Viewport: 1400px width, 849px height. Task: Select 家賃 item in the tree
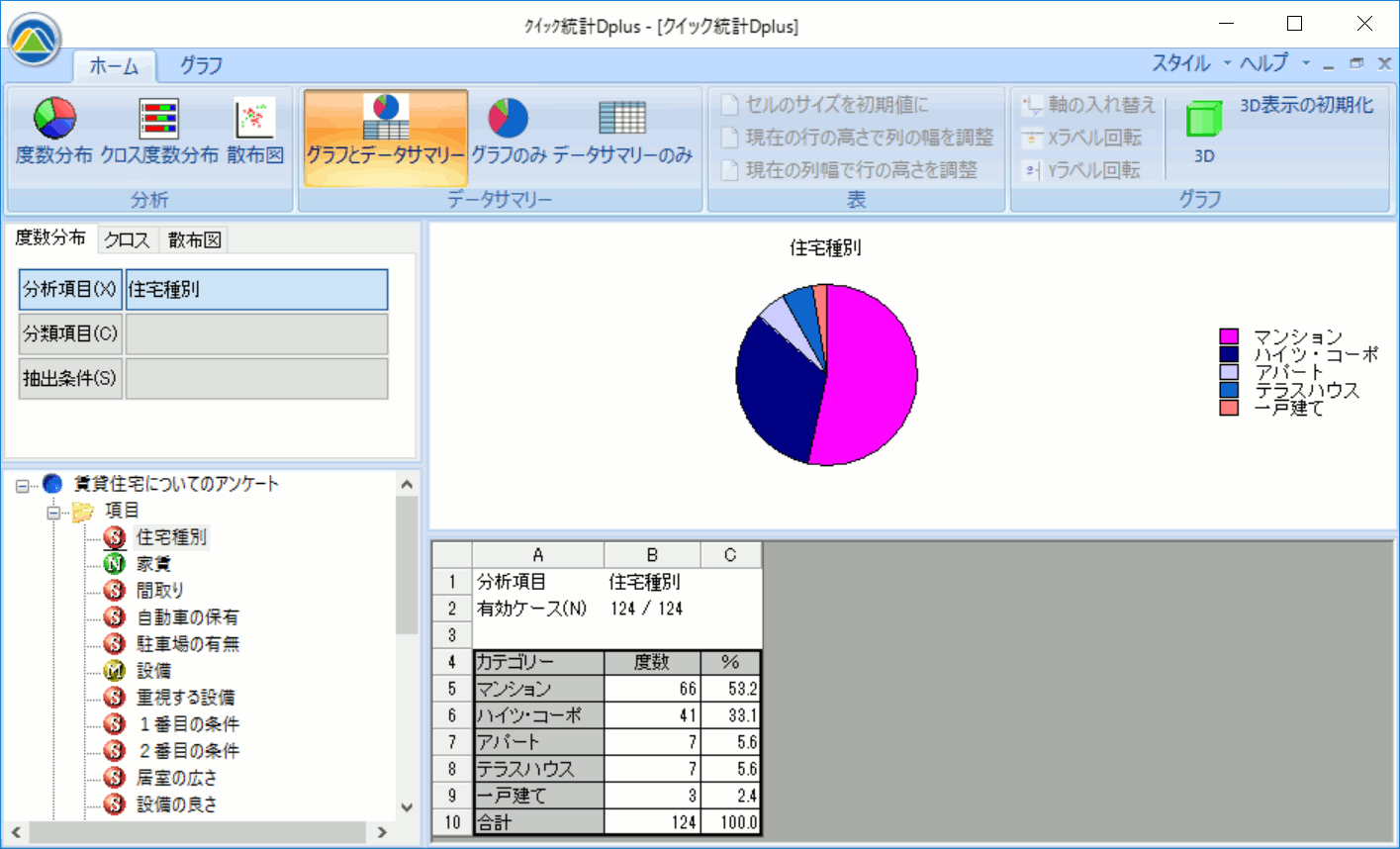(153, 564)
